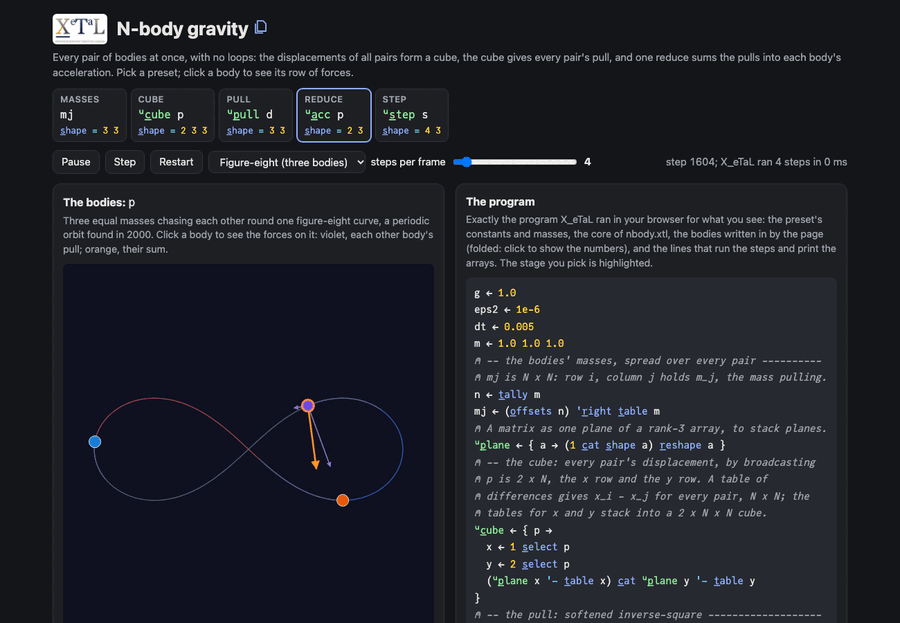
Task: Click 'shape' link in the STEP card
Action: (x=395, y=130)
